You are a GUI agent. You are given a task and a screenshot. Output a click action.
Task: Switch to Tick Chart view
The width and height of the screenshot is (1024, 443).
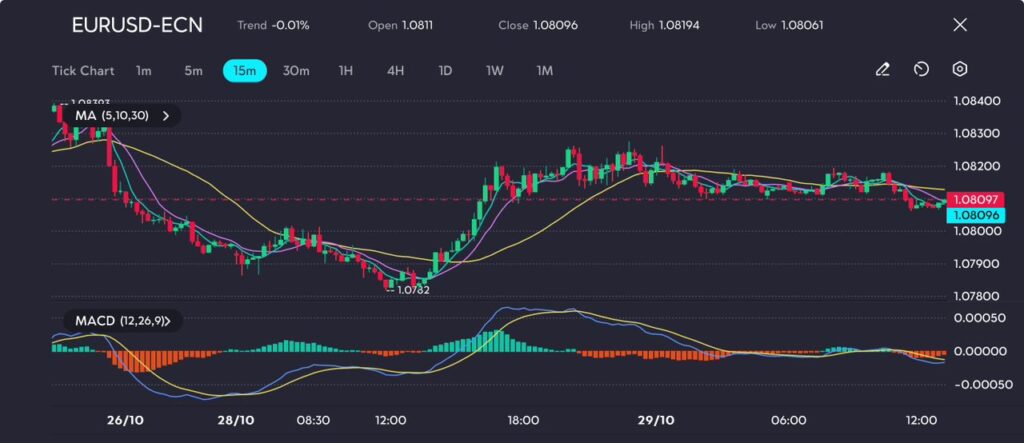click(x=82, y=71)
